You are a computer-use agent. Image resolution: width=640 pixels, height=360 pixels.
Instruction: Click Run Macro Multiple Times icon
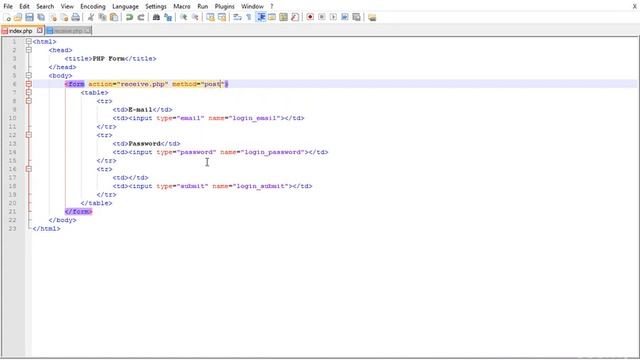tap(345, 17)
